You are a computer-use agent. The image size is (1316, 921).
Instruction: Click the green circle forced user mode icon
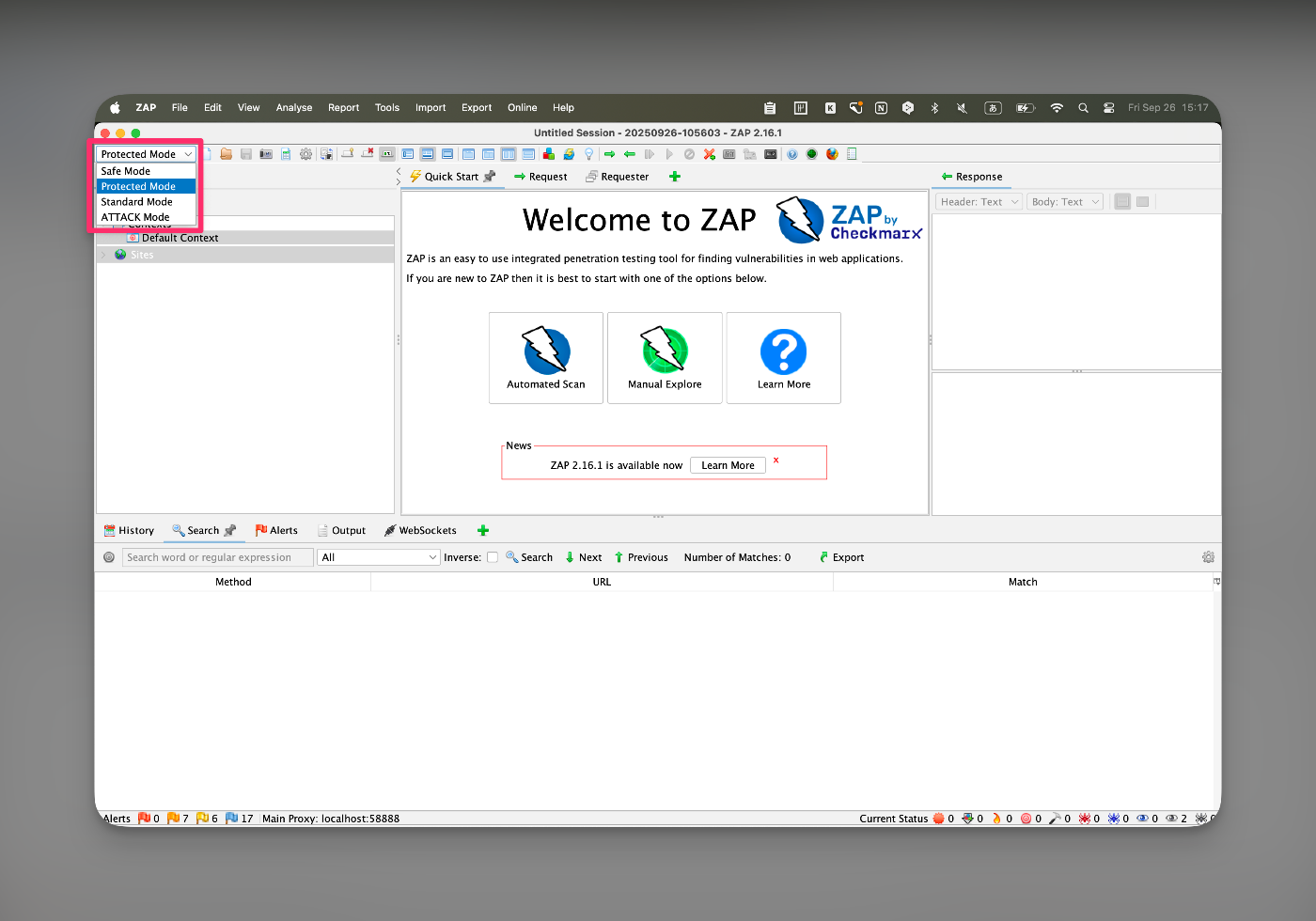[x=811, y=154]
